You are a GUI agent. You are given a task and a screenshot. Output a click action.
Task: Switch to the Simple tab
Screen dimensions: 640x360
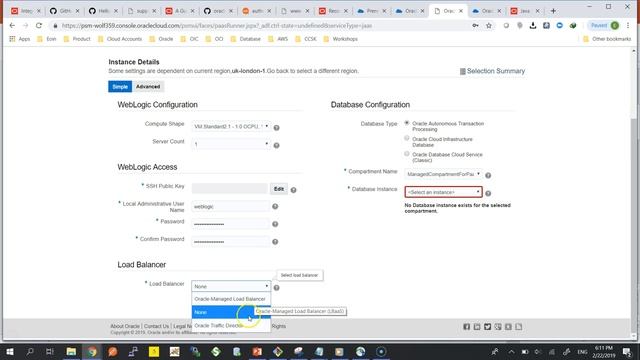click(120, 87)
